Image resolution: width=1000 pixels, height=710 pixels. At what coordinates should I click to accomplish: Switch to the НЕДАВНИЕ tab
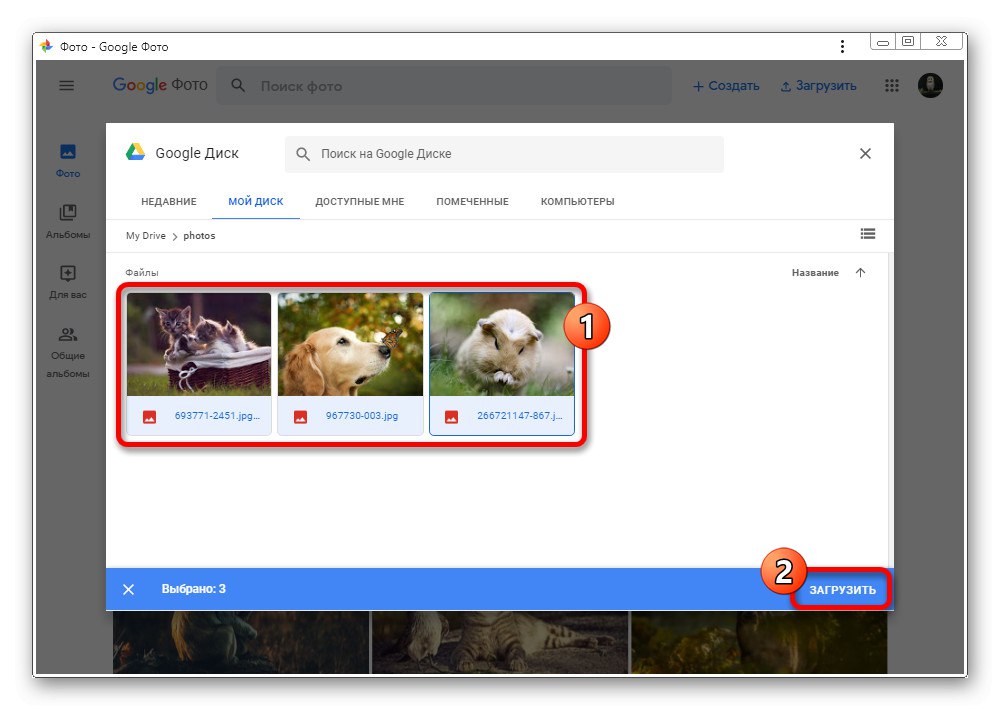(x=168, y=201)
